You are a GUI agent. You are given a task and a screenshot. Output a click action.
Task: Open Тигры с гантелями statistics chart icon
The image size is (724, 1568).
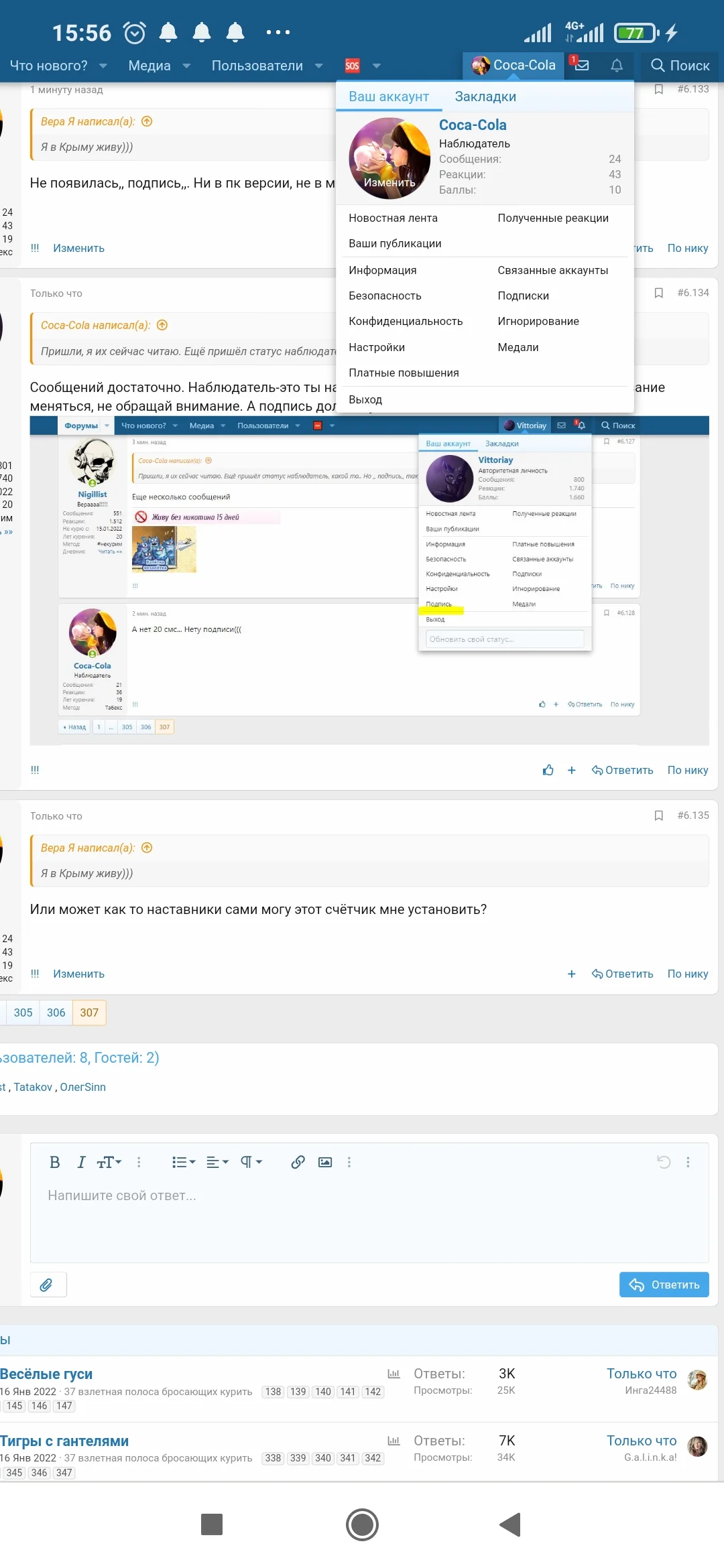[394, 1441]
